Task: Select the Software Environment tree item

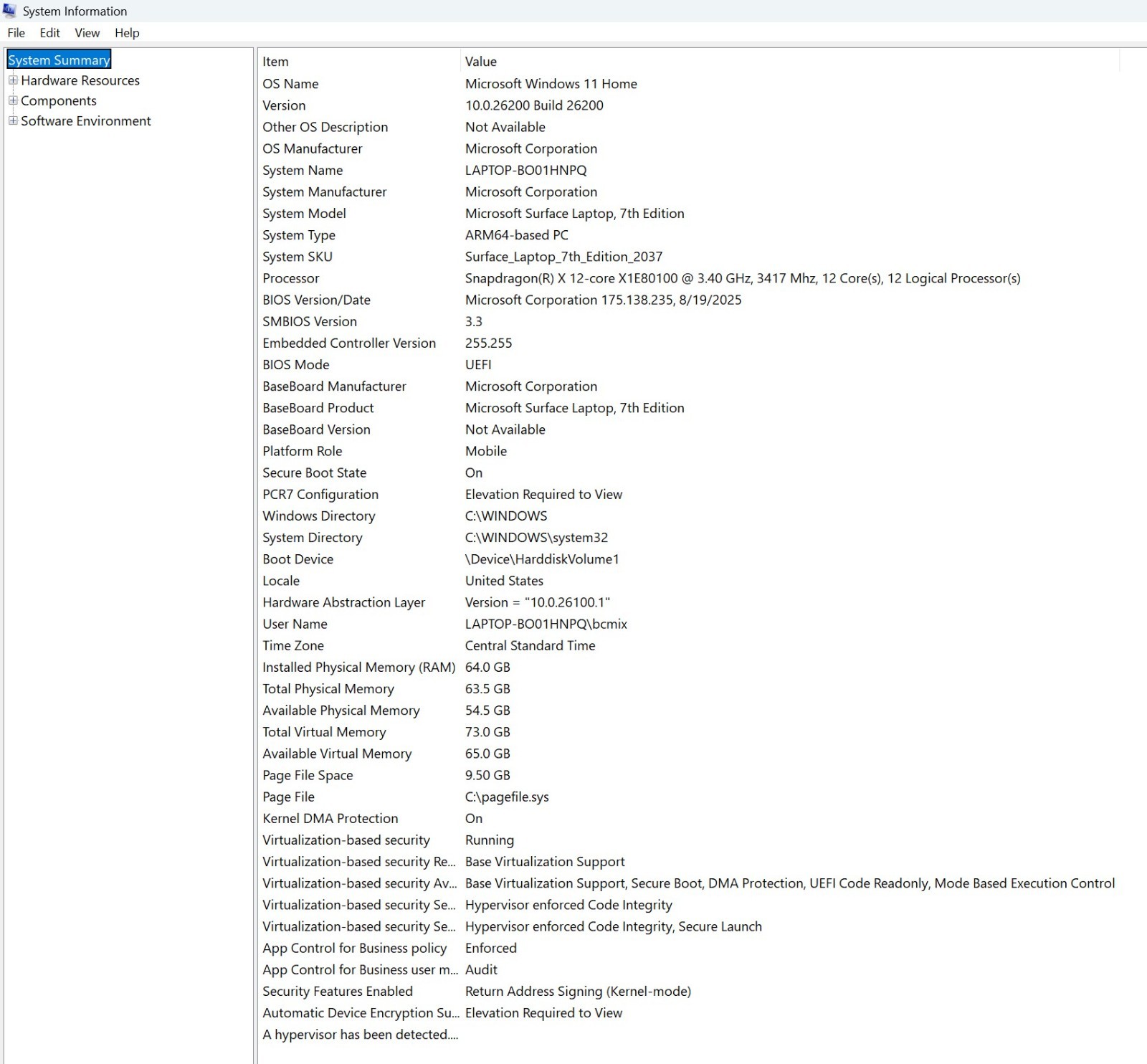Action: click(x=86, y=120)
